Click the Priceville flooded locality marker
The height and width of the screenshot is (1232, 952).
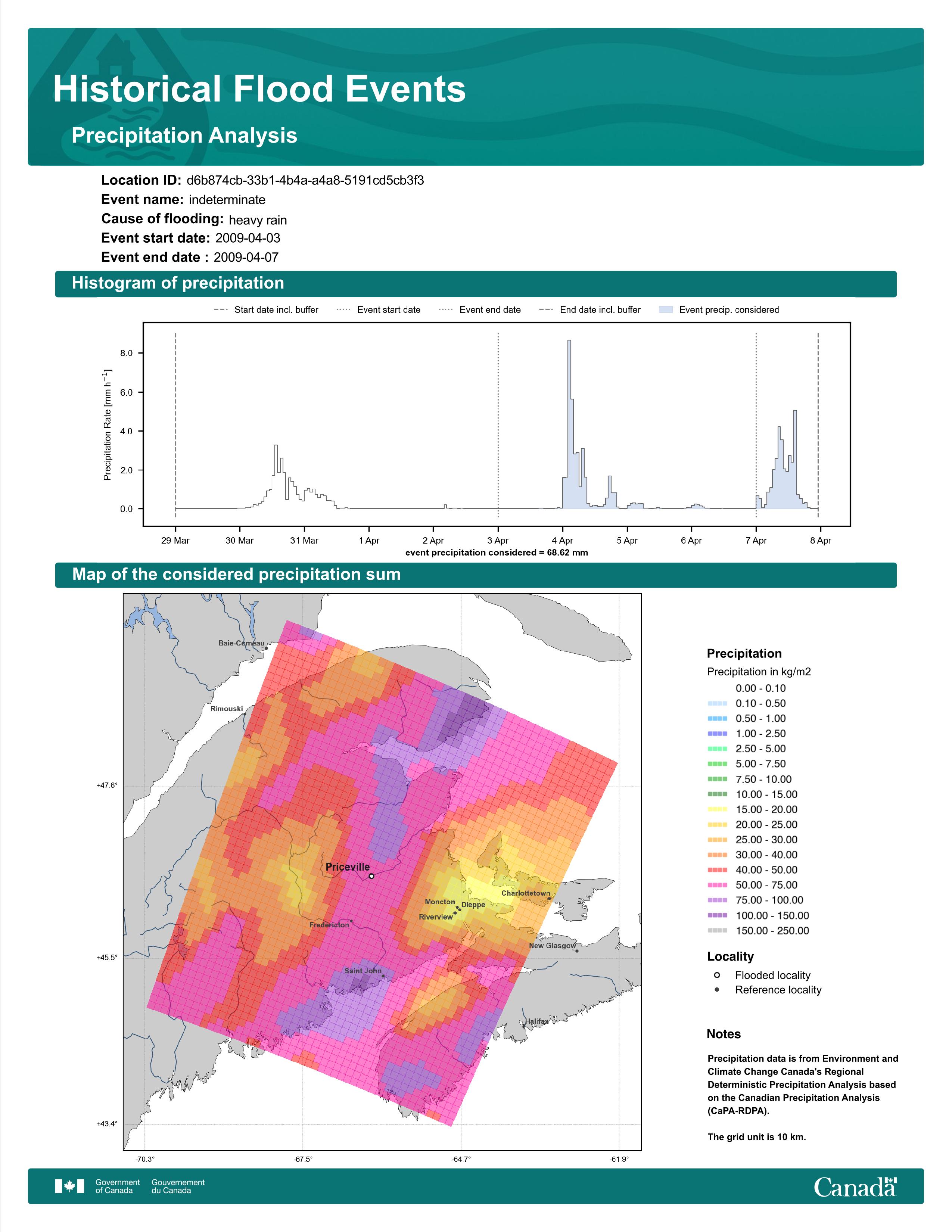(371, 876)
